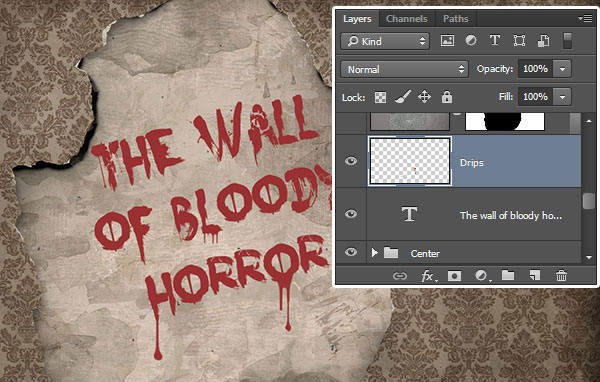
Task: Switch to the Layers tab
Action: tap(357, 19)
